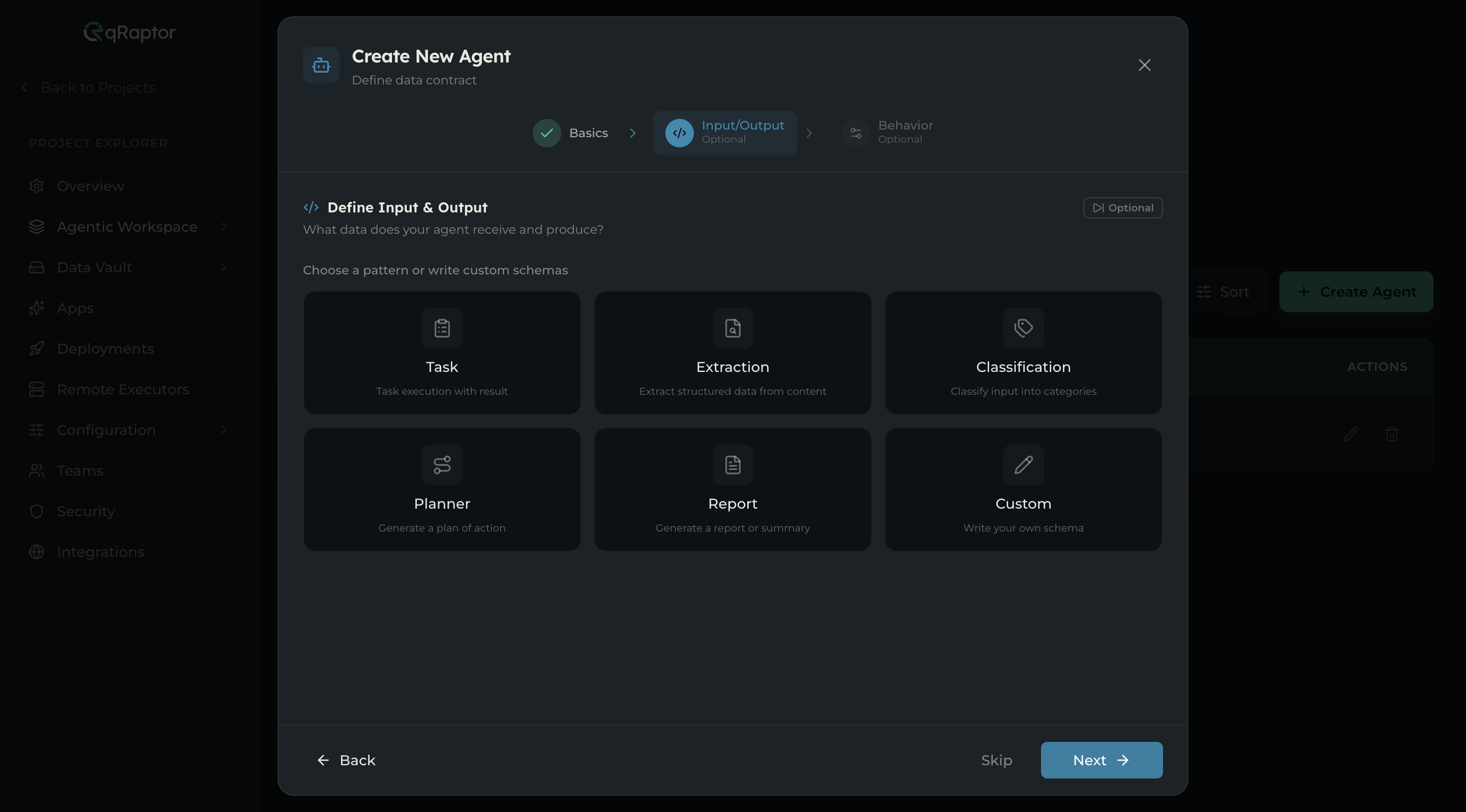This screenshot has height=812, width=1466.
Task: Click the code icon beside Define Input & Output
Action: pos(311,208)
